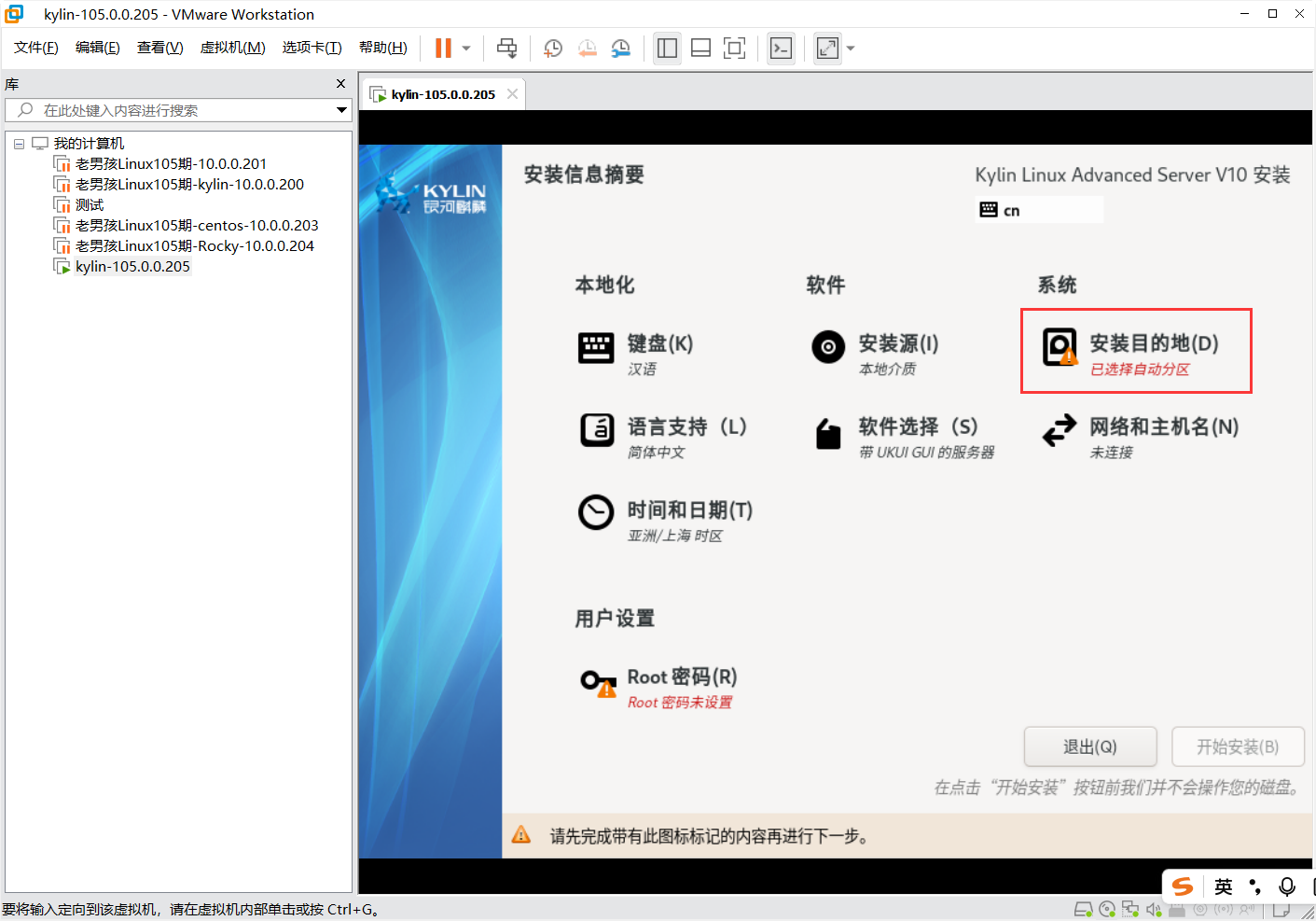Click the library search input field
1316x921 pixels.
[177, 110]
